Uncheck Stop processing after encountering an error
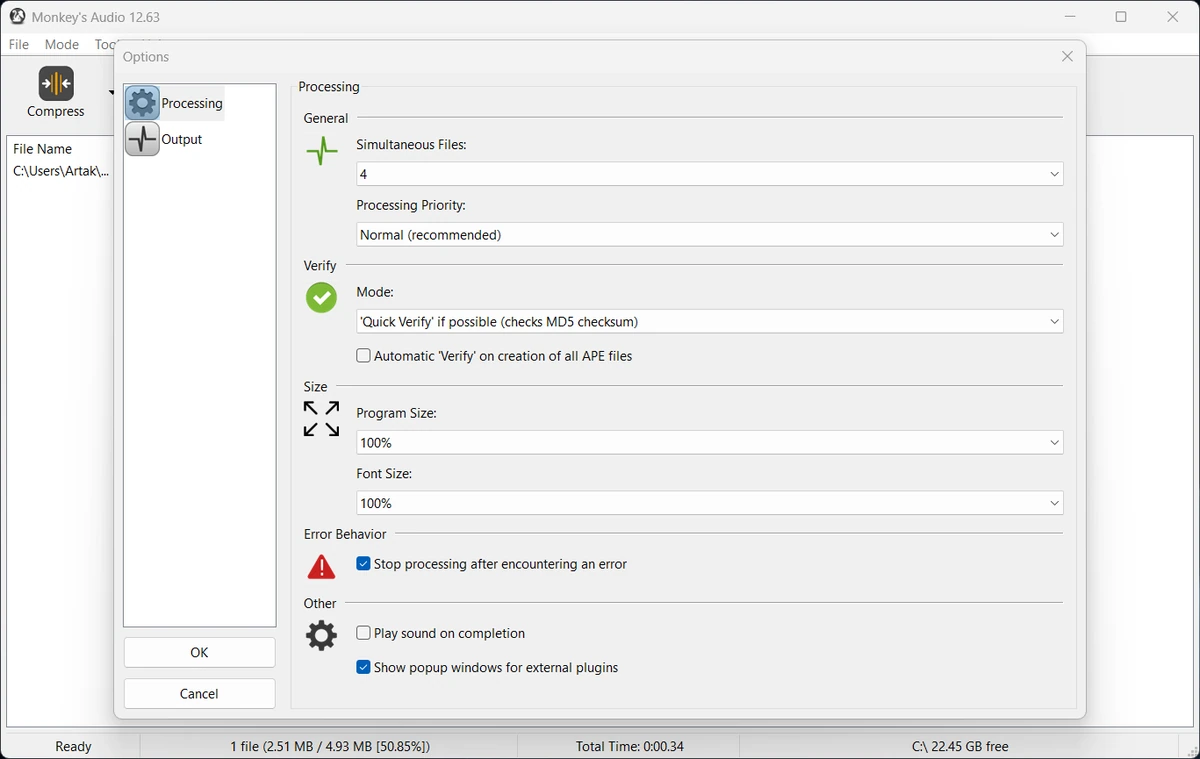Screen dimensions: 1200x759 click(363, 564)
